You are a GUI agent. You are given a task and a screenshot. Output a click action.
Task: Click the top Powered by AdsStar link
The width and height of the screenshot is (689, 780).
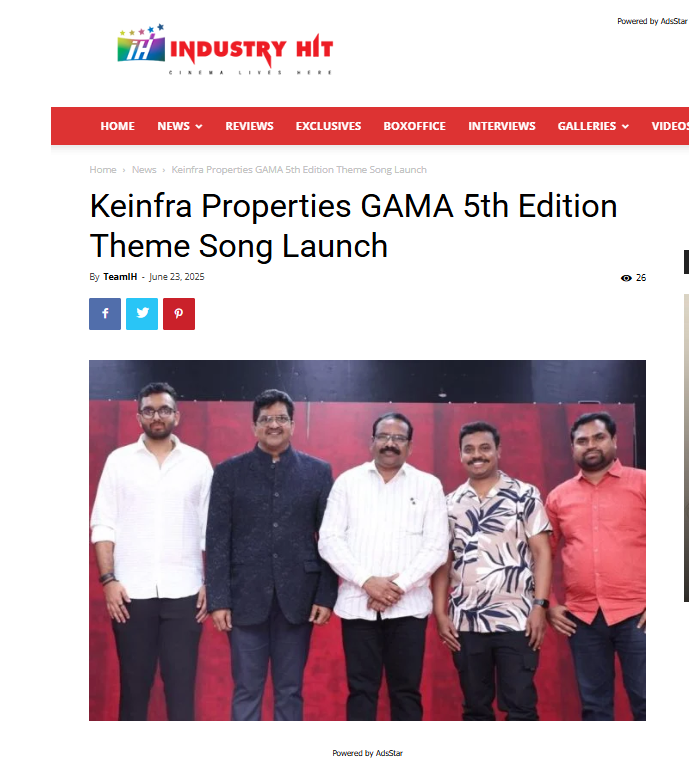pos(652,21)
